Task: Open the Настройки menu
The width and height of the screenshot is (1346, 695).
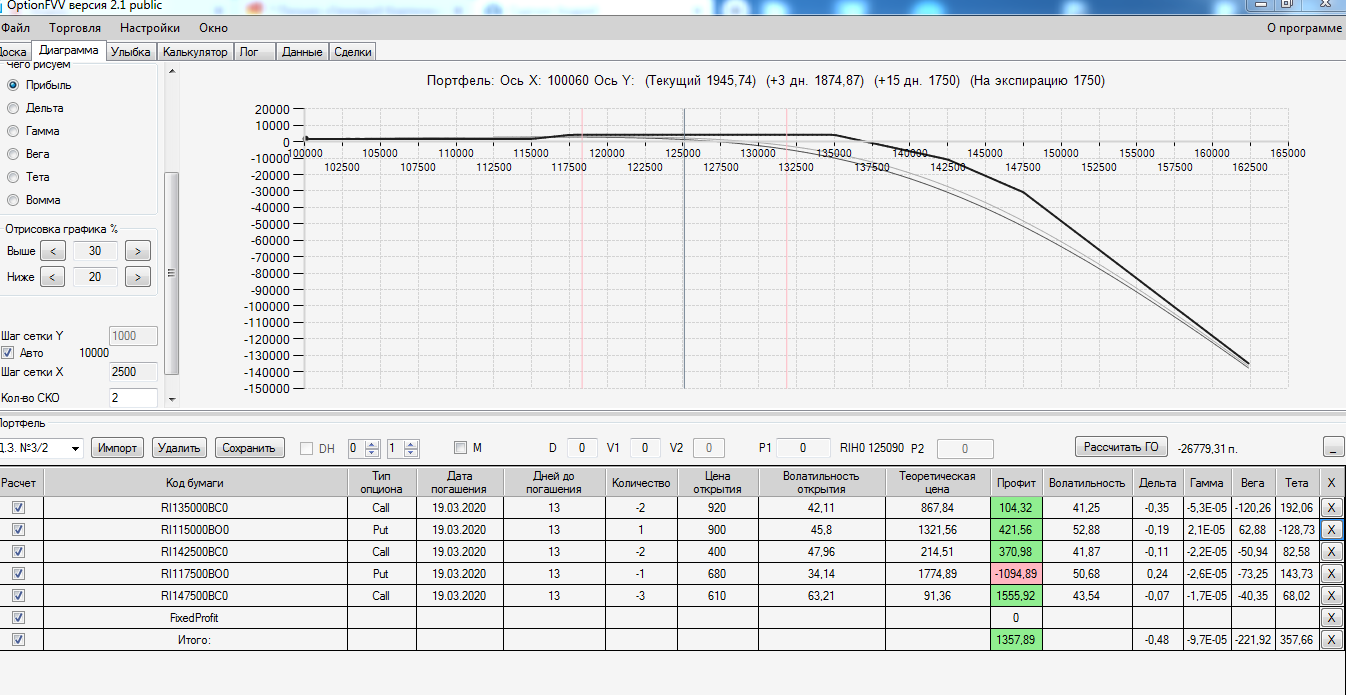Action: [150, 28]
